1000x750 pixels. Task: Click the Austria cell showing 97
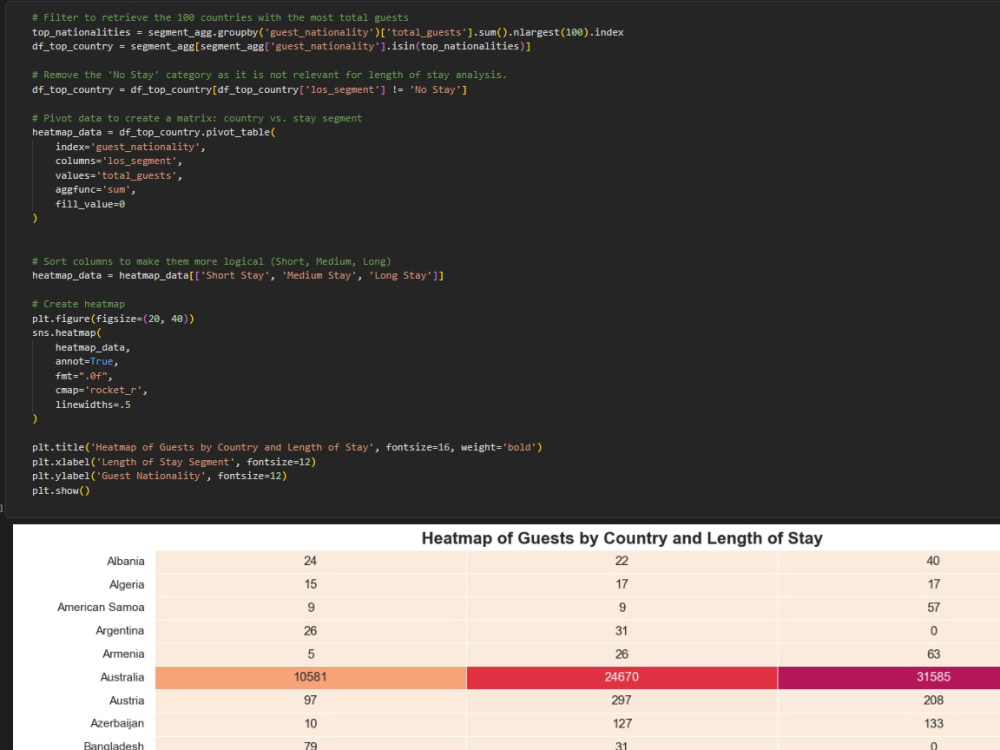(x=311, y=700)
